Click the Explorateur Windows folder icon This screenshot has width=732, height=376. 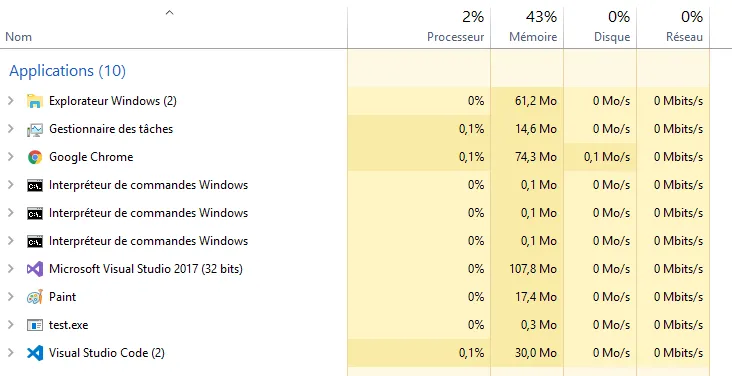click(x=35, y=101)
